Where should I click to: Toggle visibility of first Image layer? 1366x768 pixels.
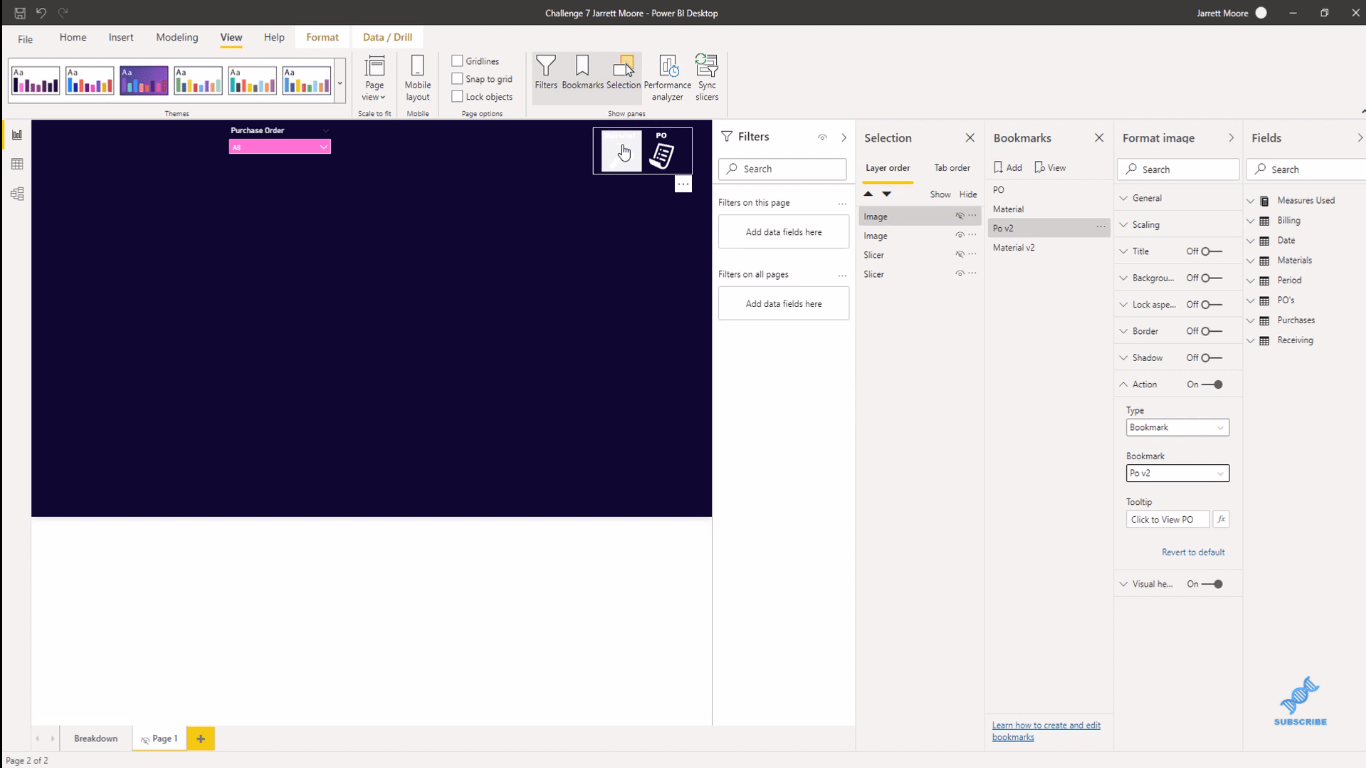click(959, 216)
